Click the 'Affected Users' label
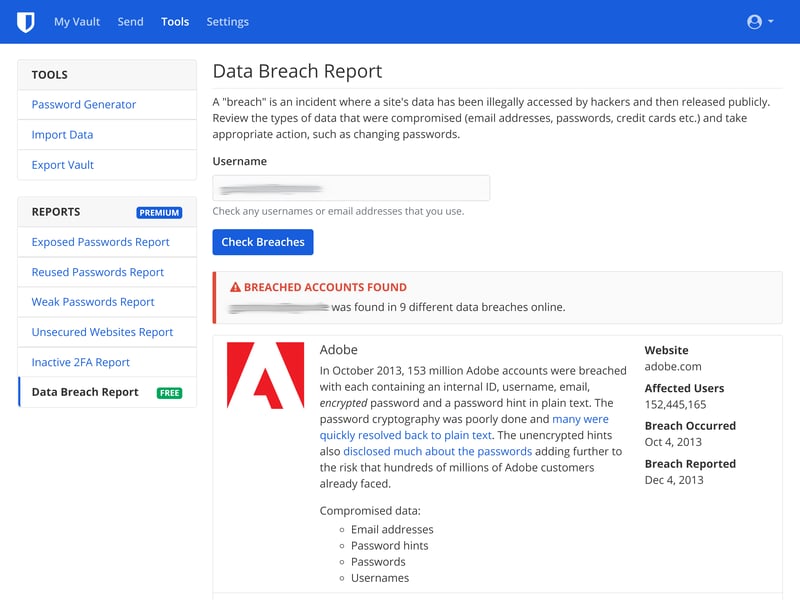 pyautogui.click(x=684, y=388)
